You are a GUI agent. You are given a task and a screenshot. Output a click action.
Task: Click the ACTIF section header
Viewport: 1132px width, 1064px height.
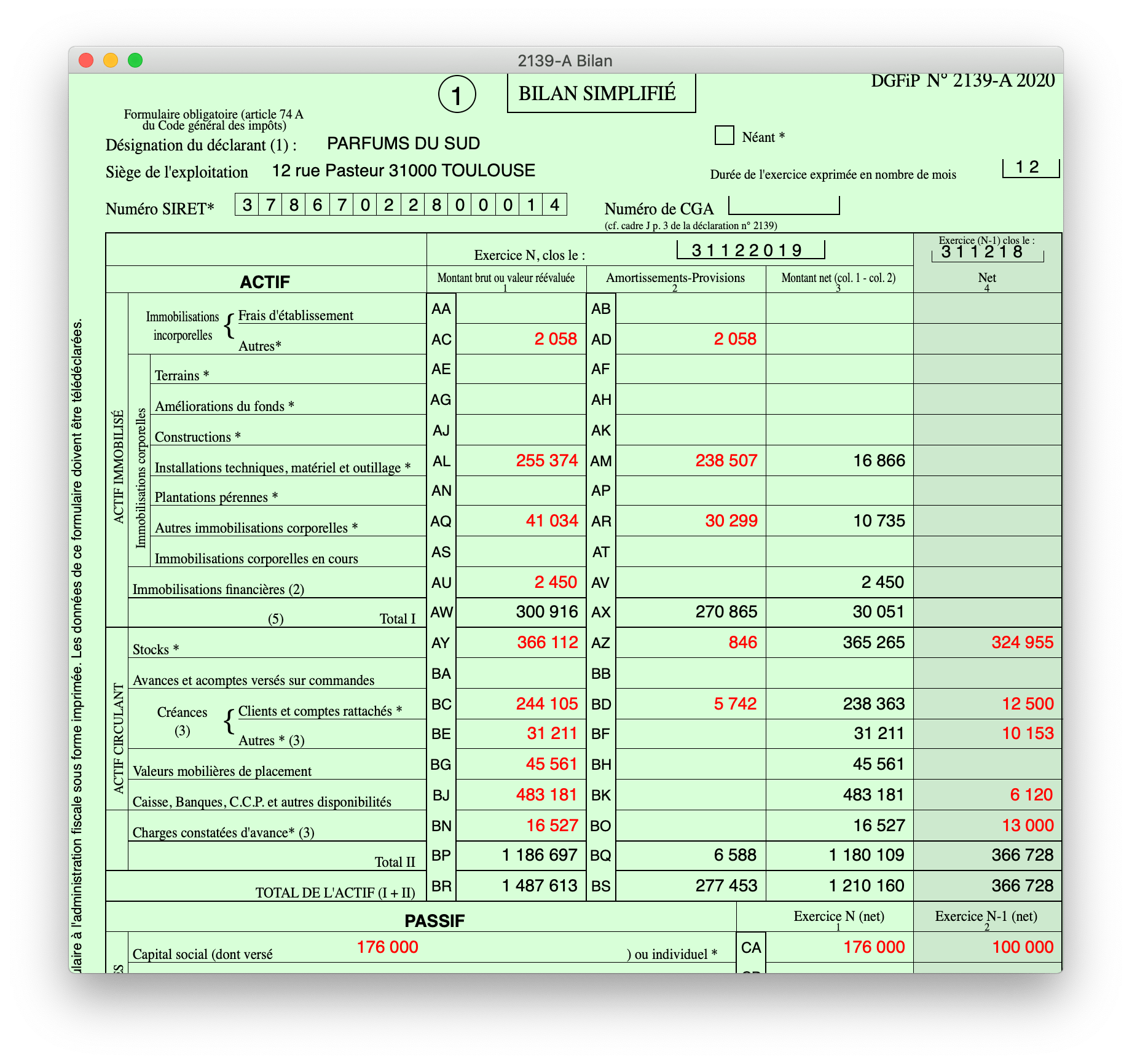pos(265,281)
